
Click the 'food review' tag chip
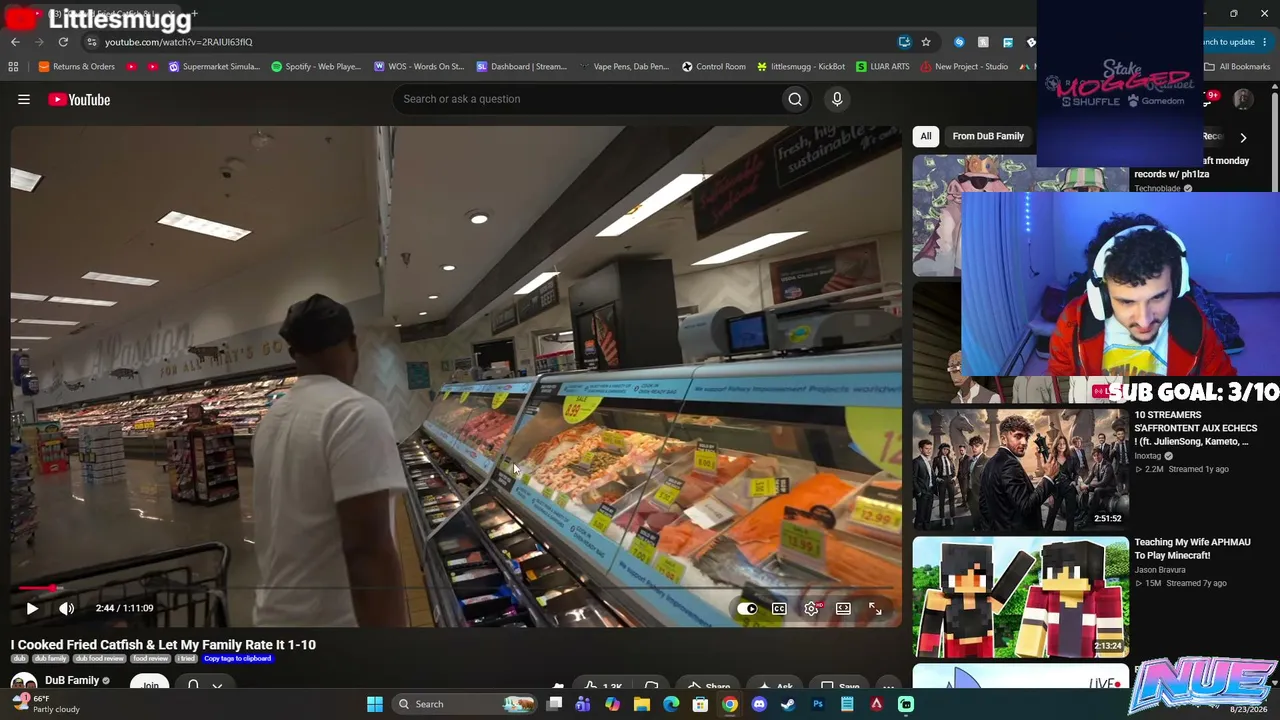tap(151, 659)
